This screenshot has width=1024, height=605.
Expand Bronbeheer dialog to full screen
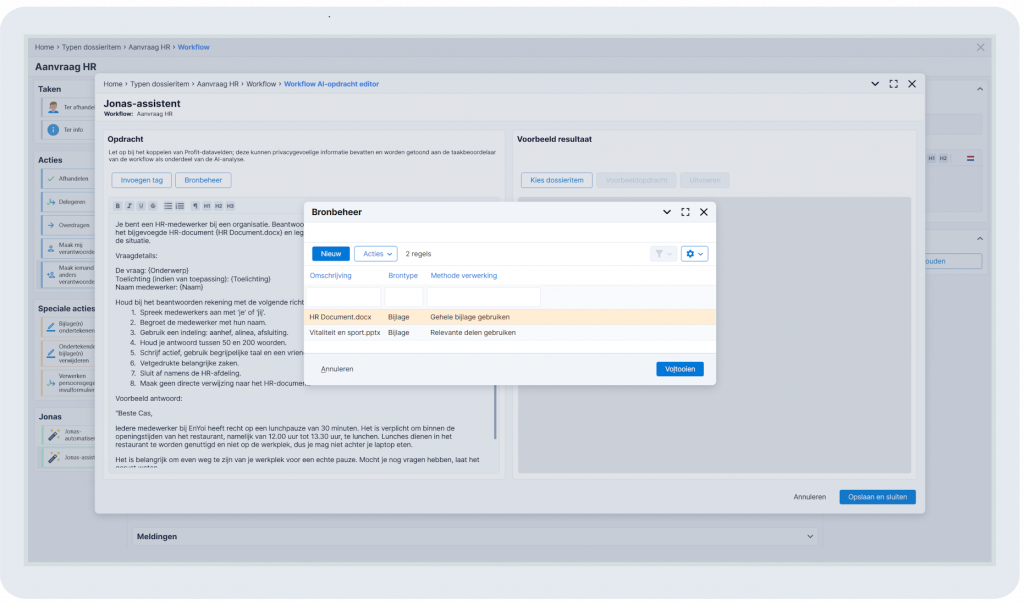685,212
